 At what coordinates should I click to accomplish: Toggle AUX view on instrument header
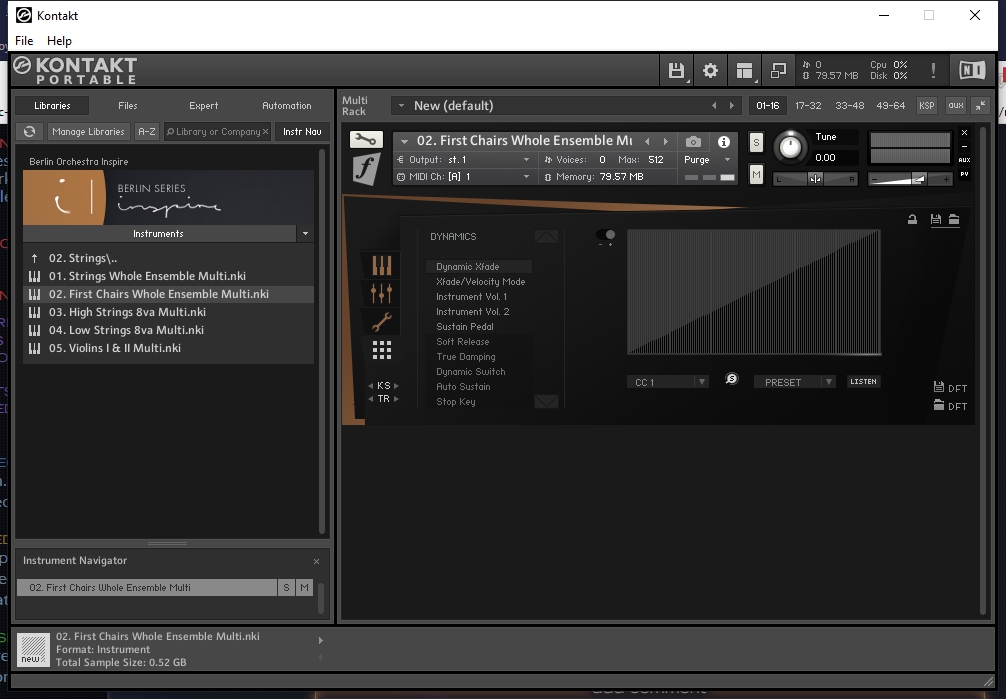[964, 160]
